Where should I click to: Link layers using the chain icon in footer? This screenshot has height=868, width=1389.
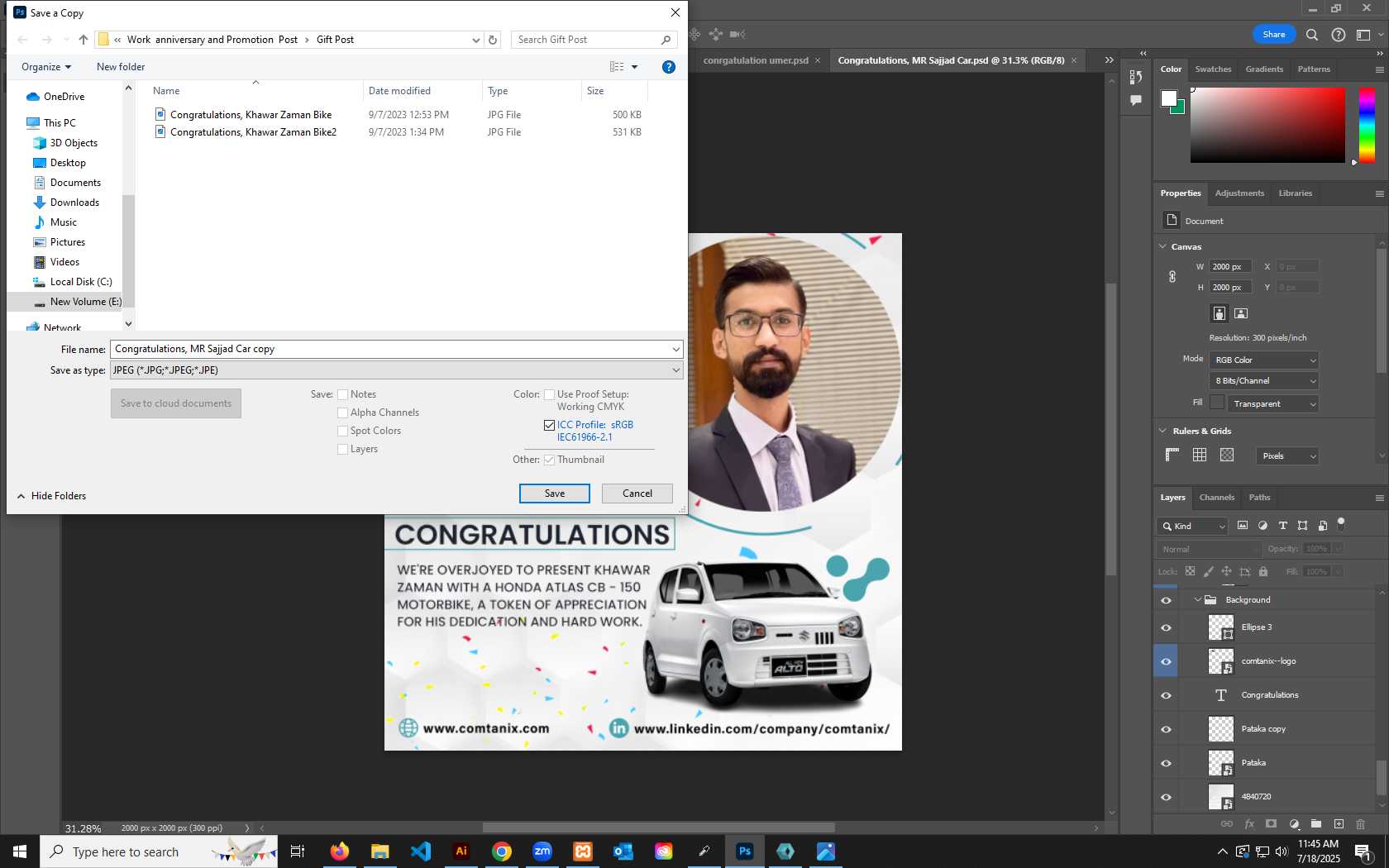[x=1227, y=824]
